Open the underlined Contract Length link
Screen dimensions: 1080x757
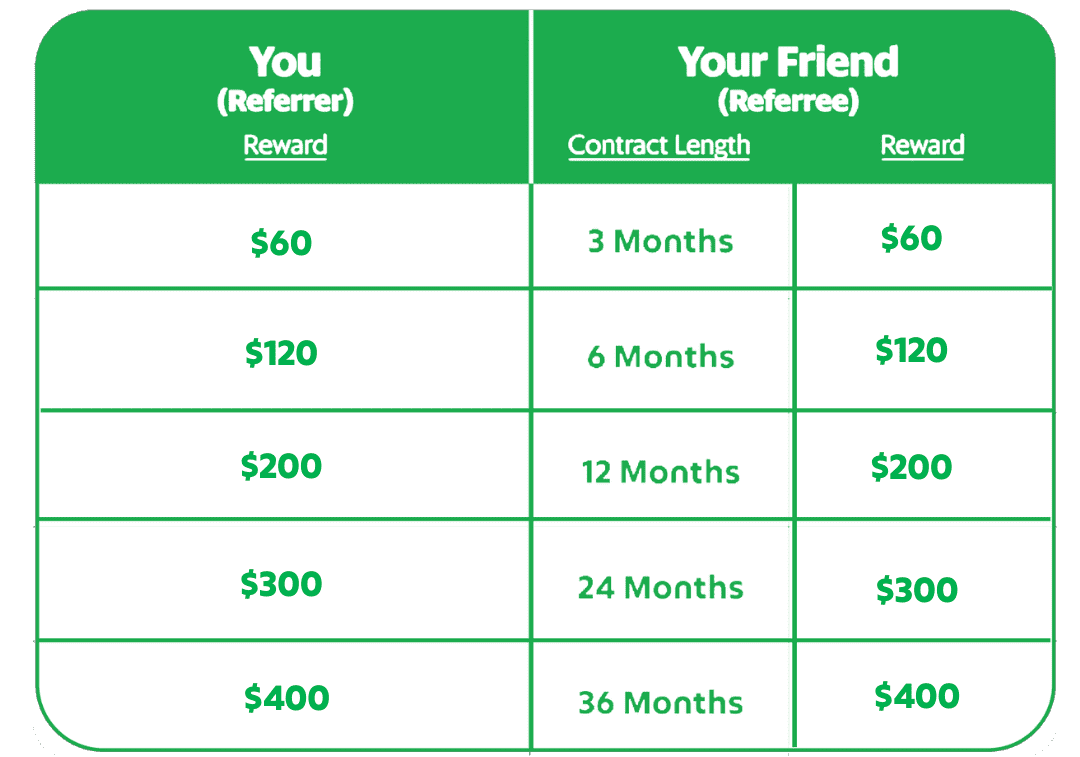click(x=659, y=145)
